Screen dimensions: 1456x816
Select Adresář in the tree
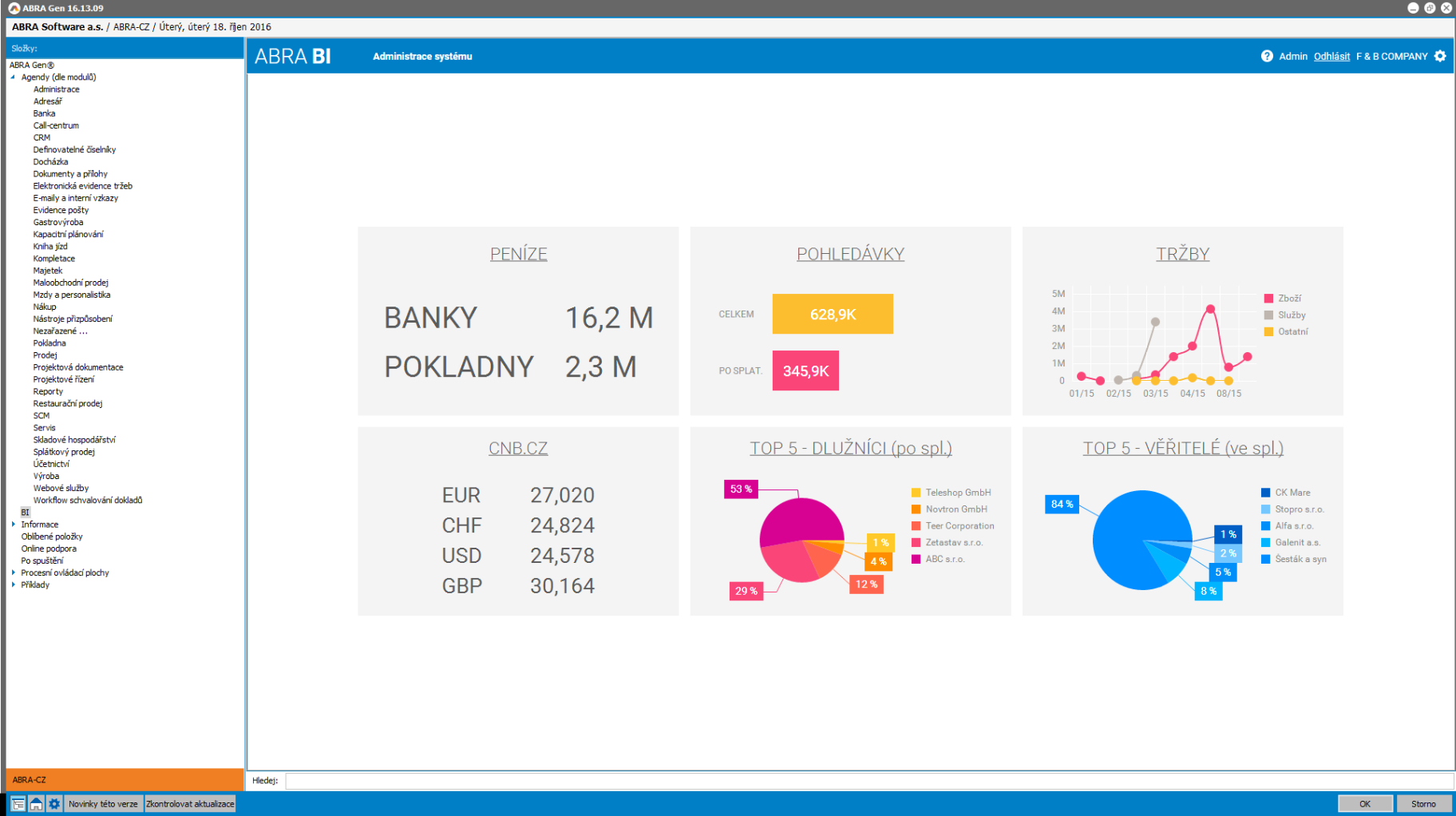[48, 101]
